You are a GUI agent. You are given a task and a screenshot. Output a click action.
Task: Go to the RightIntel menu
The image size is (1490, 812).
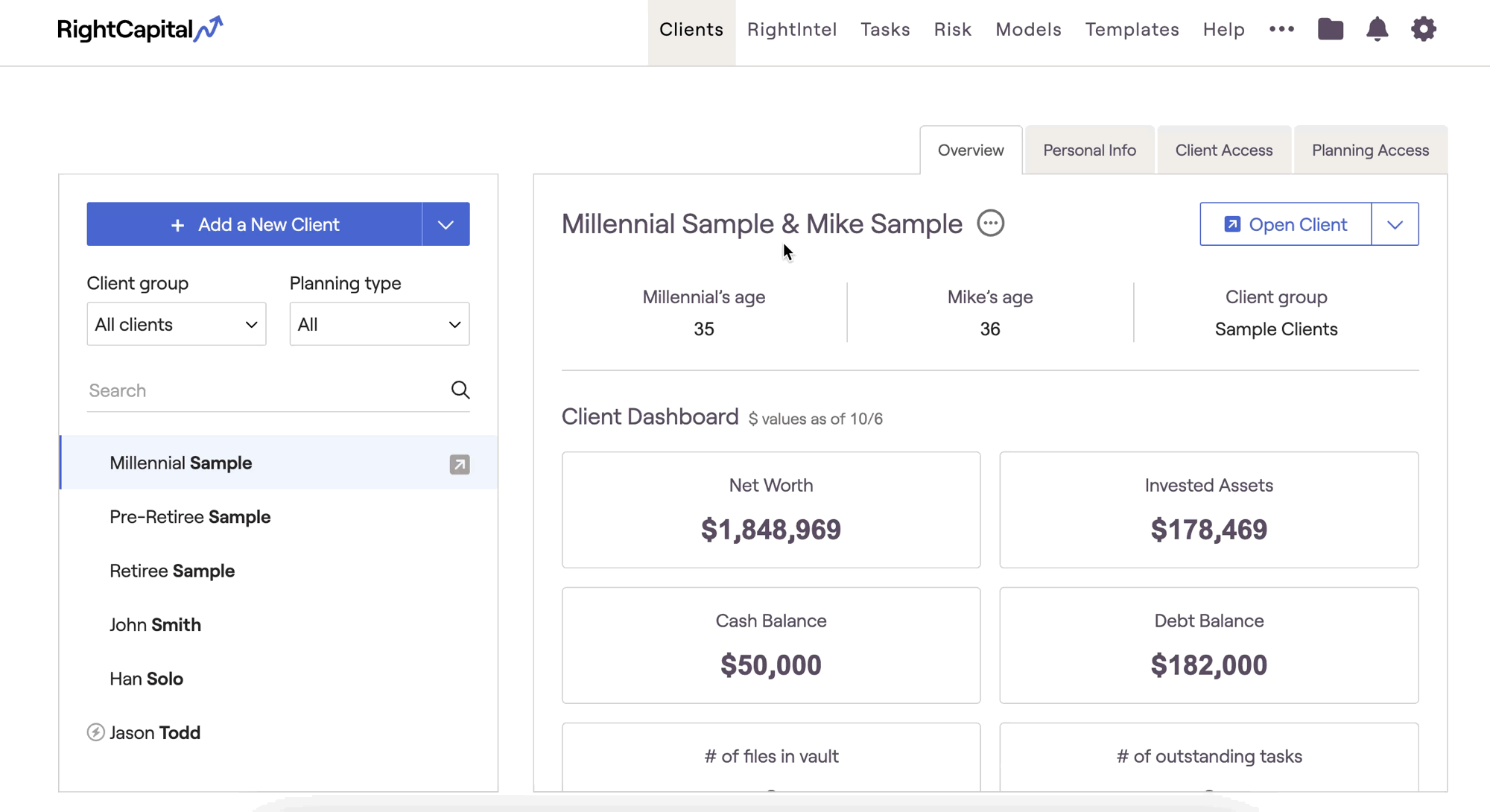792,30
